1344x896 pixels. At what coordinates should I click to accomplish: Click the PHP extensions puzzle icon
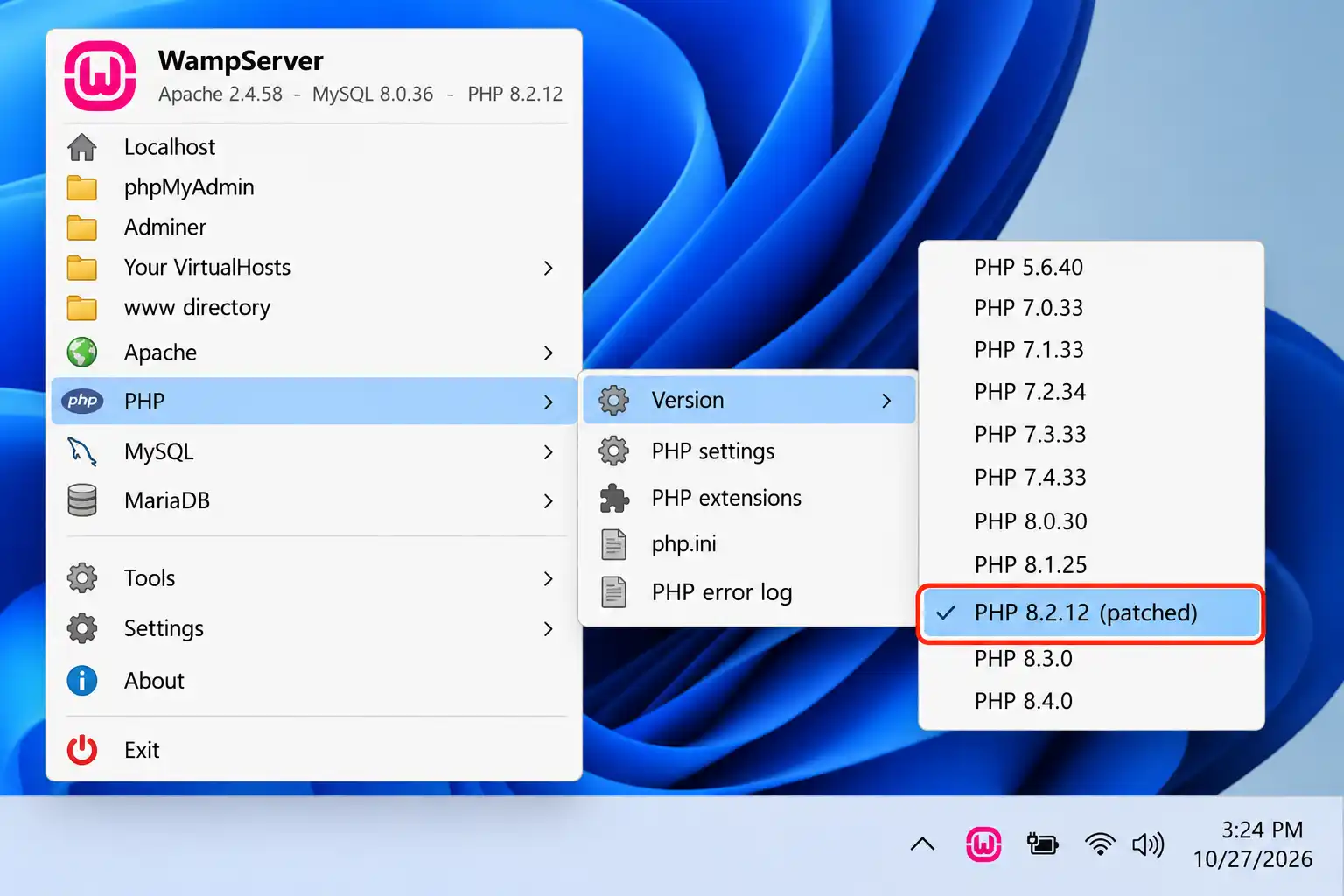point(614,498)
